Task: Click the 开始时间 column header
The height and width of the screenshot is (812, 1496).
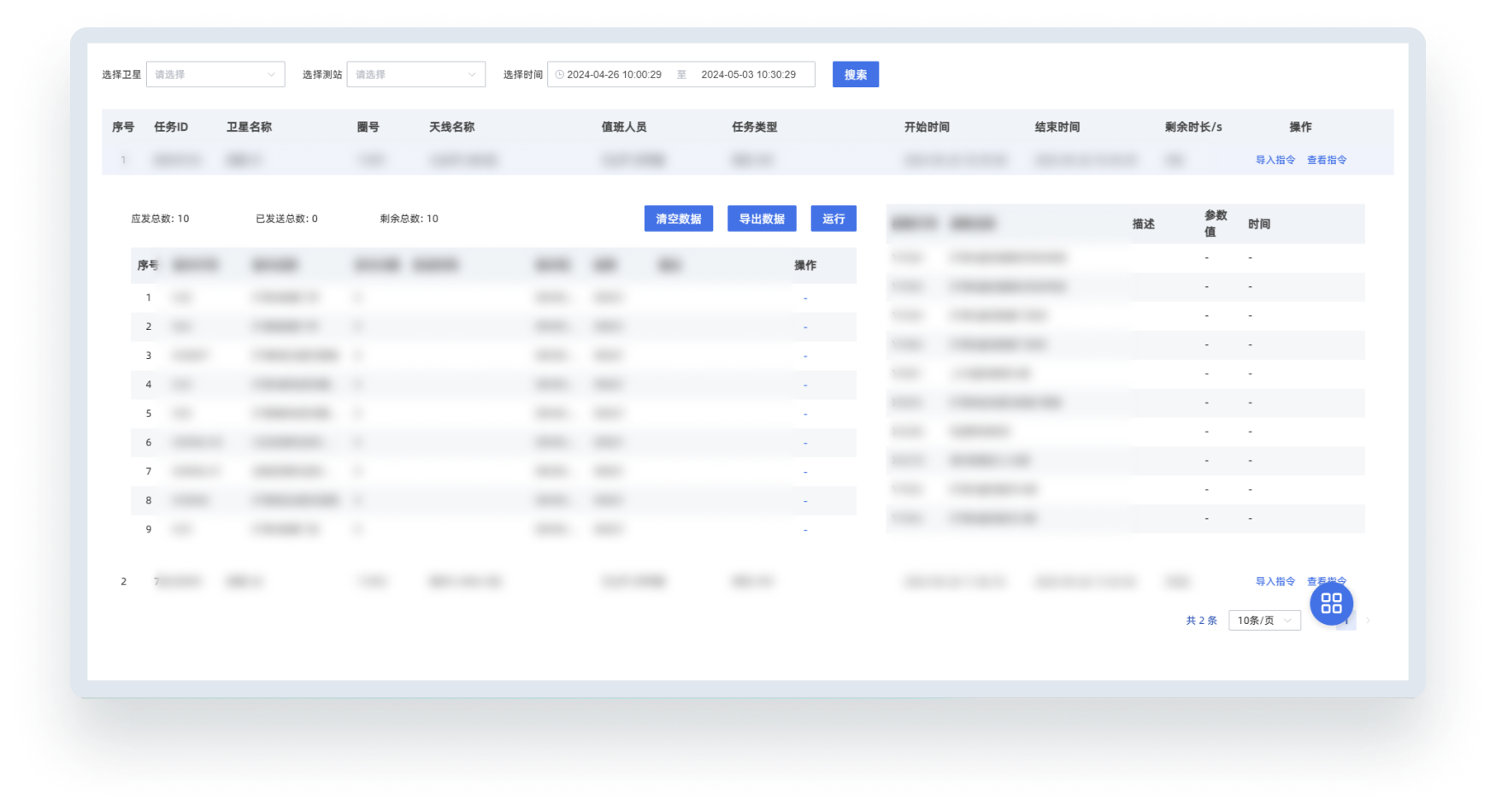Action: click(927, 127)
